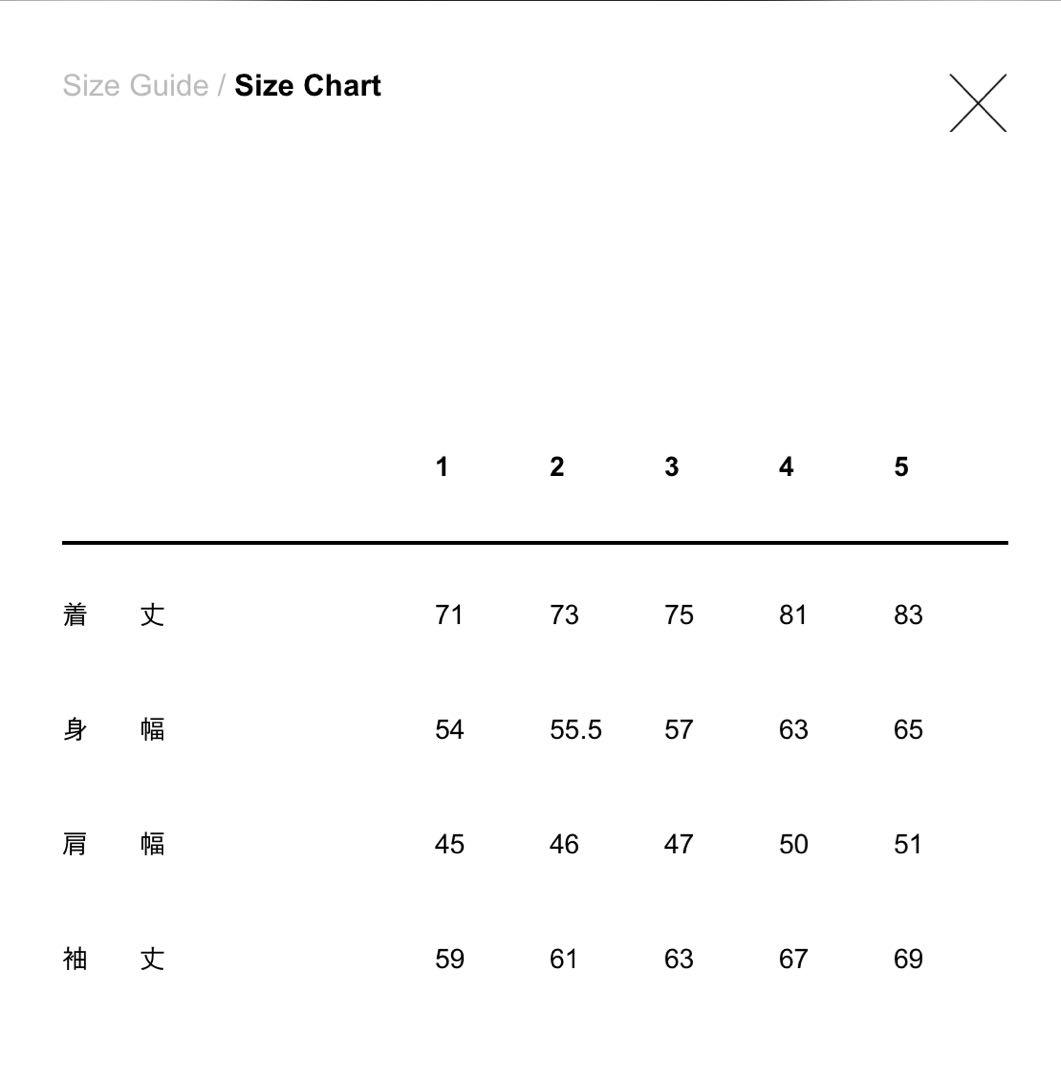
Task: Switch to the Size Guide tab
Action: tap(135, 86)
